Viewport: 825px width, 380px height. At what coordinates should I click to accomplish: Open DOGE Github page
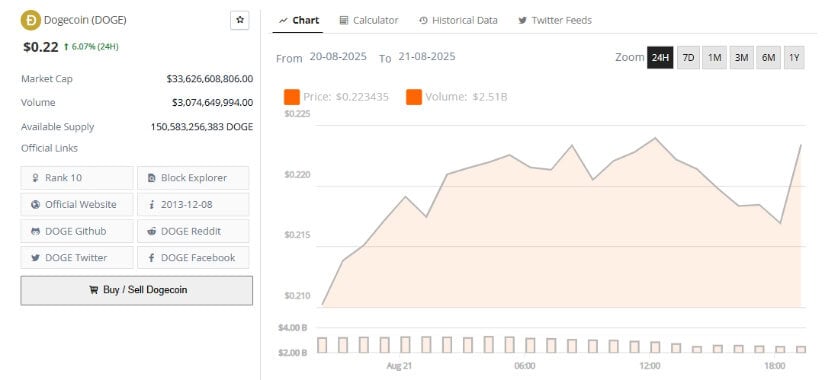[x=77, y=231]
